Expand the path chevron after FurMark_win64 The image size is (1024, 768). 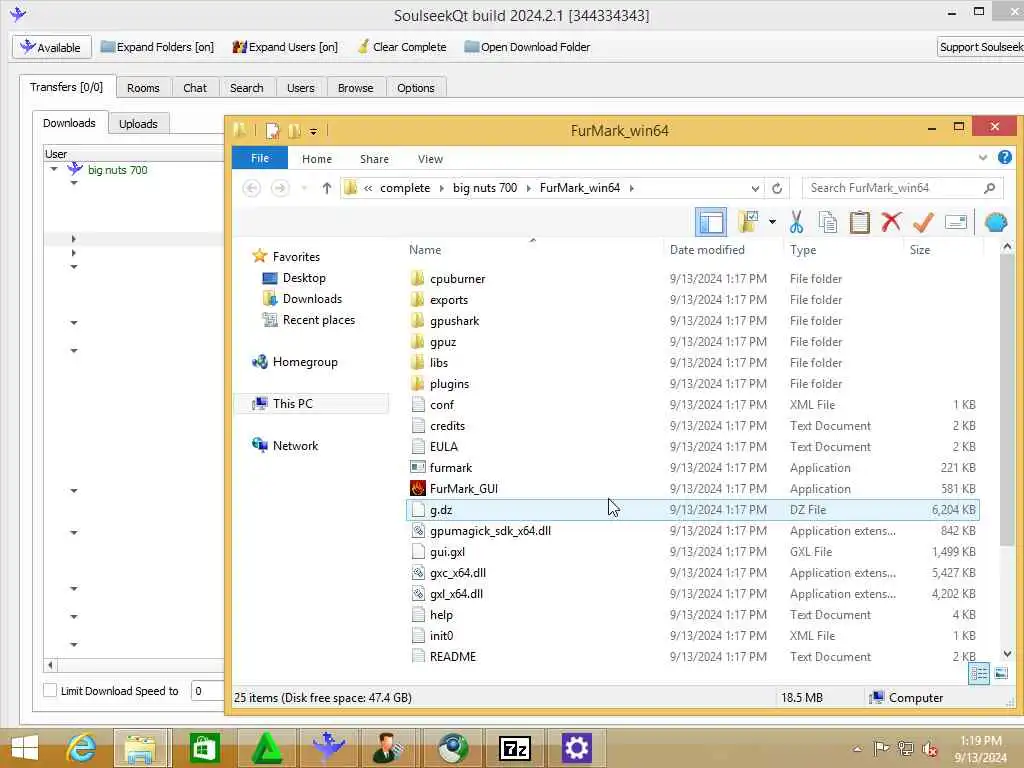(632, 188)
